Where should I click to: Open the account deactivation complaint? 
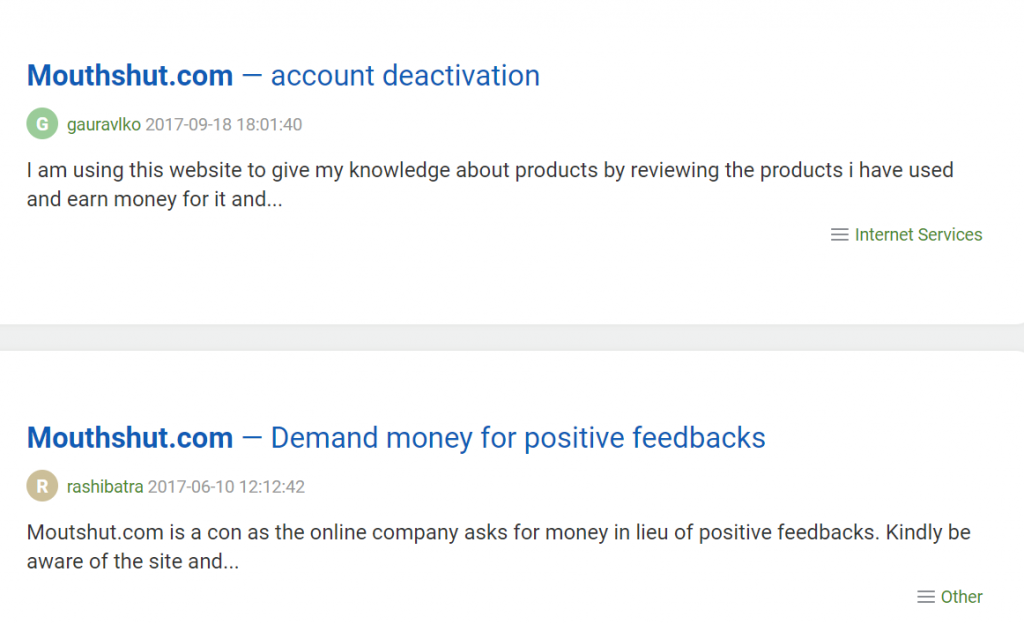[x=405, y=75]
